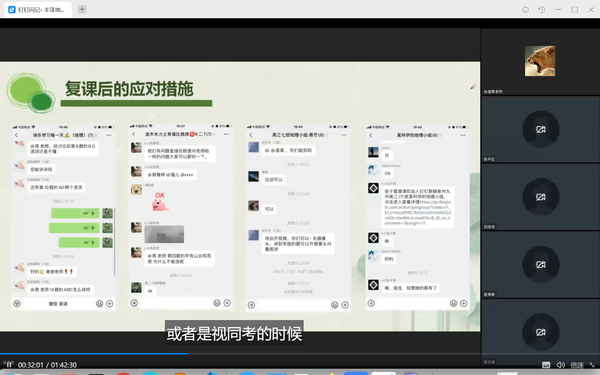Select the 钉钉闪记 tab
This screenshot has width=600, height=375.
(x=38, y=10)
